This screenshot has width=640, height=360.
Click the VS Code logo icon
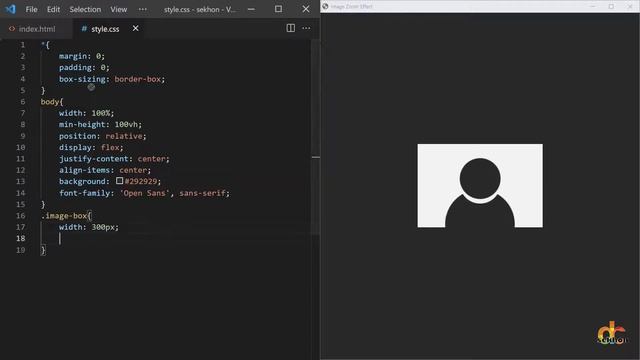11,9
